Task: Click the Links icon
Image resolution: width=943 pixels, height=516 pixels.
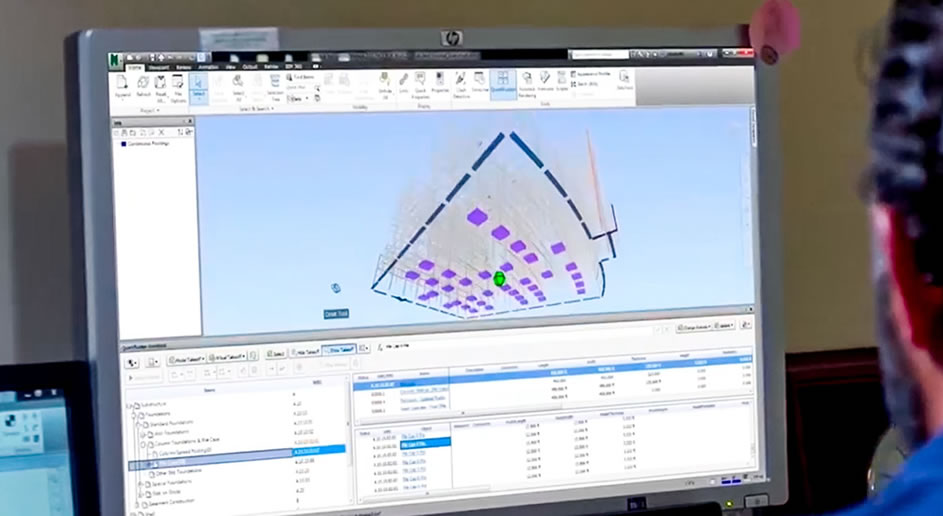Action: 404,83
